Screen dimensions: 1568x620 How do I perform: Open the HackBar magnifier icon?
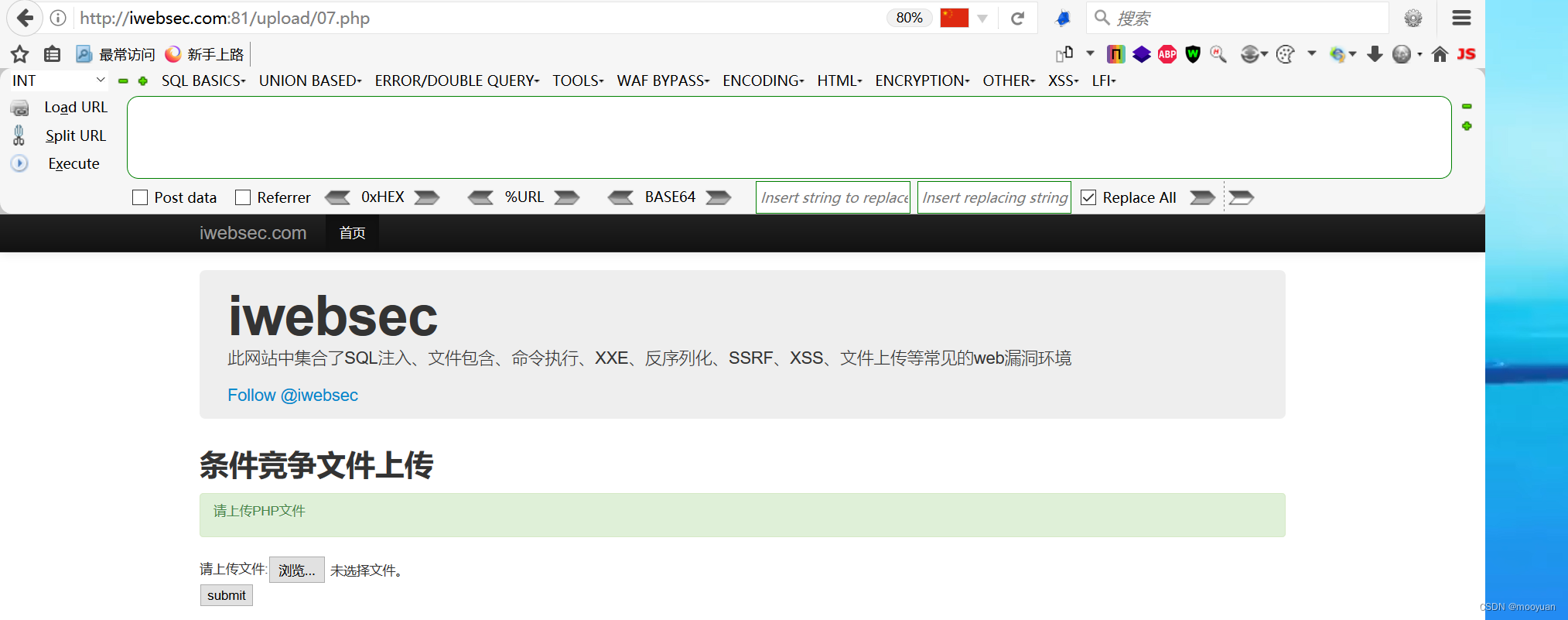[x=1218, y=54]
